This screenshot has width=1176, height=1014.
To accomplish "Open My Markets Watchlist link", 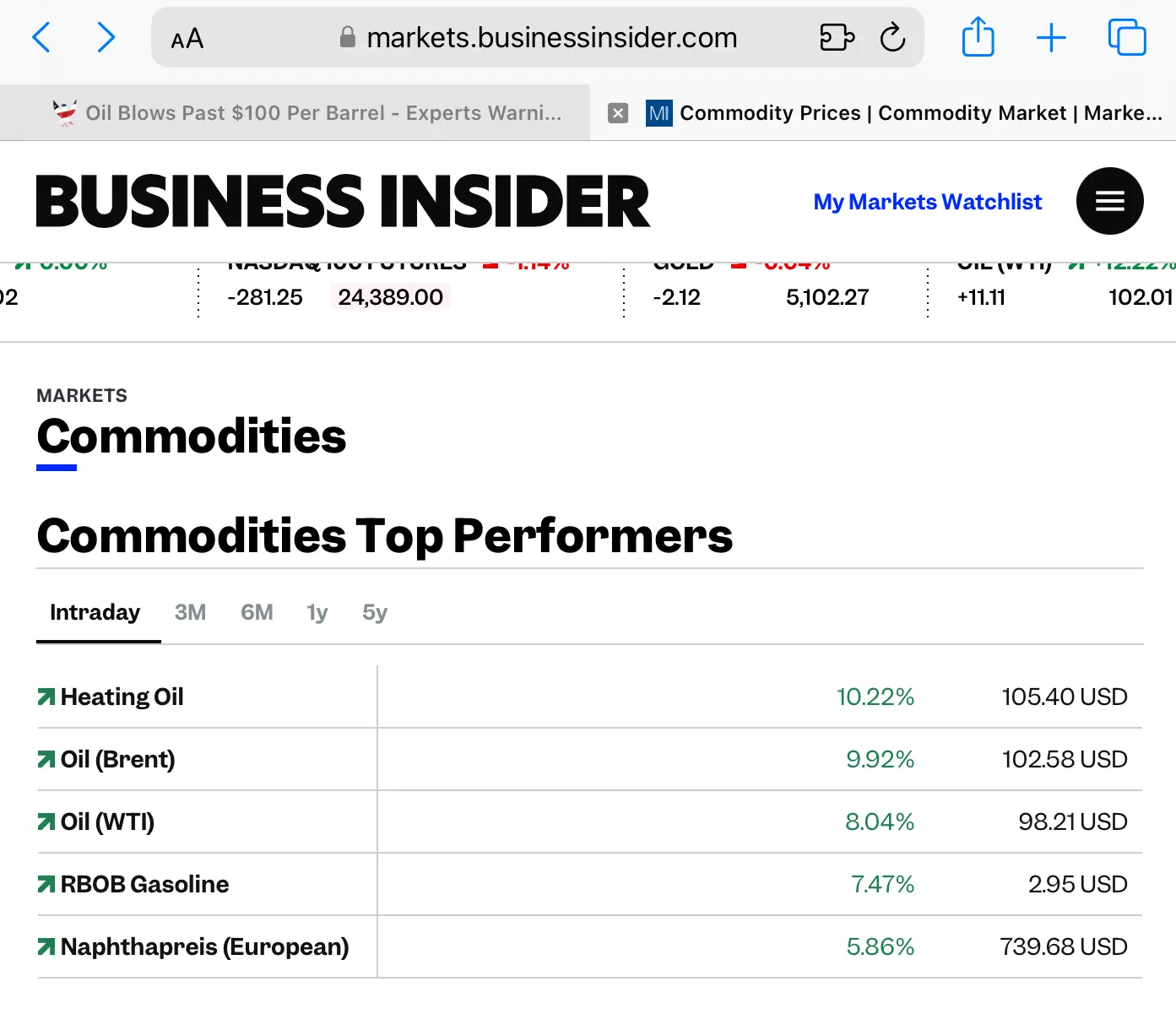I will (927, 202).
